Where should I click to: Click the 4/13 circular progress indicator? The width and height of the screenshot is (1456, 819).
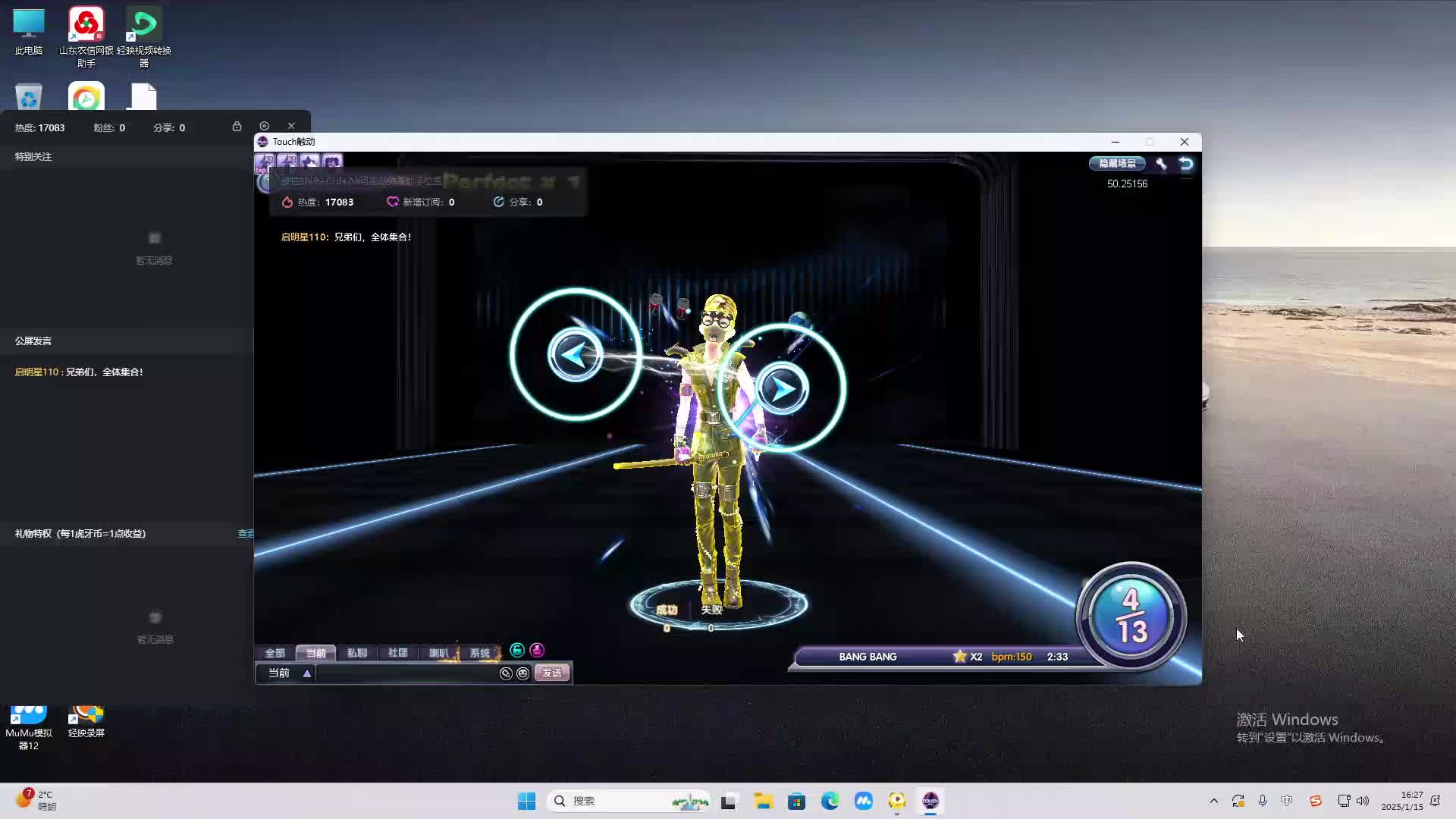1131,616
